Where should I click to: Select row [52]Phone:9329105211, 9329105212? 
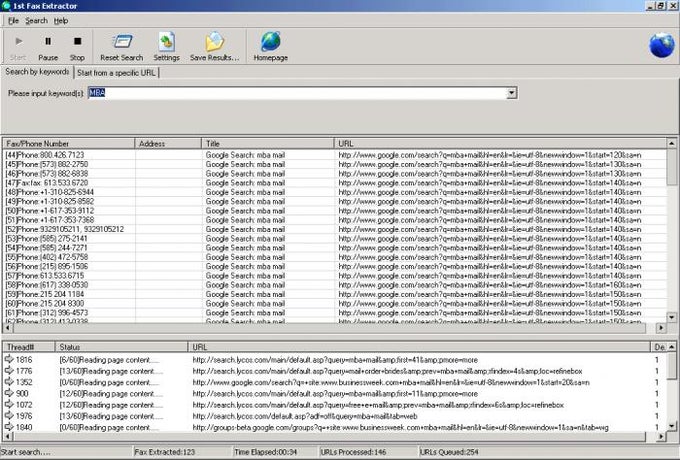tap(335, 229)
